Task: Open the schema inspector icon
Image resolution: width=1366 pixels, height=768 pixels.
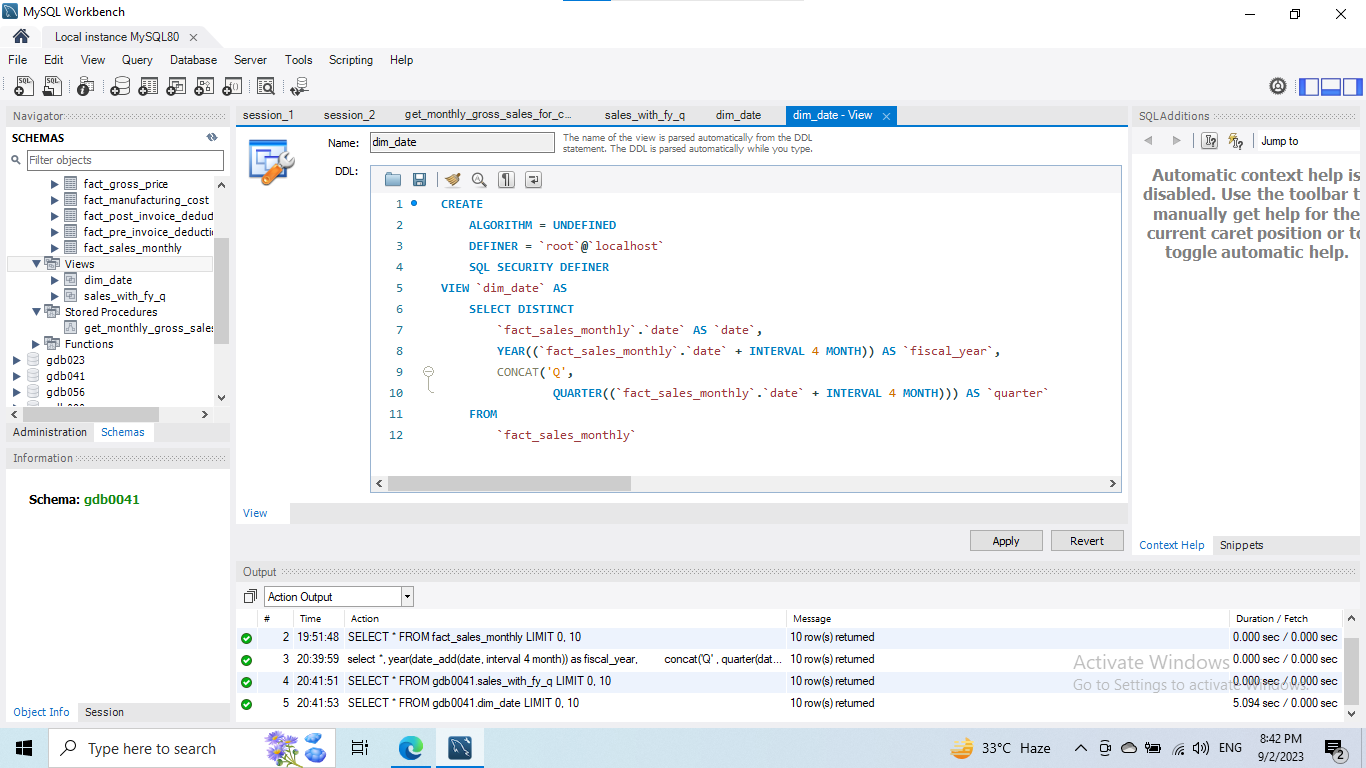Action: click(x=86, y=87)
